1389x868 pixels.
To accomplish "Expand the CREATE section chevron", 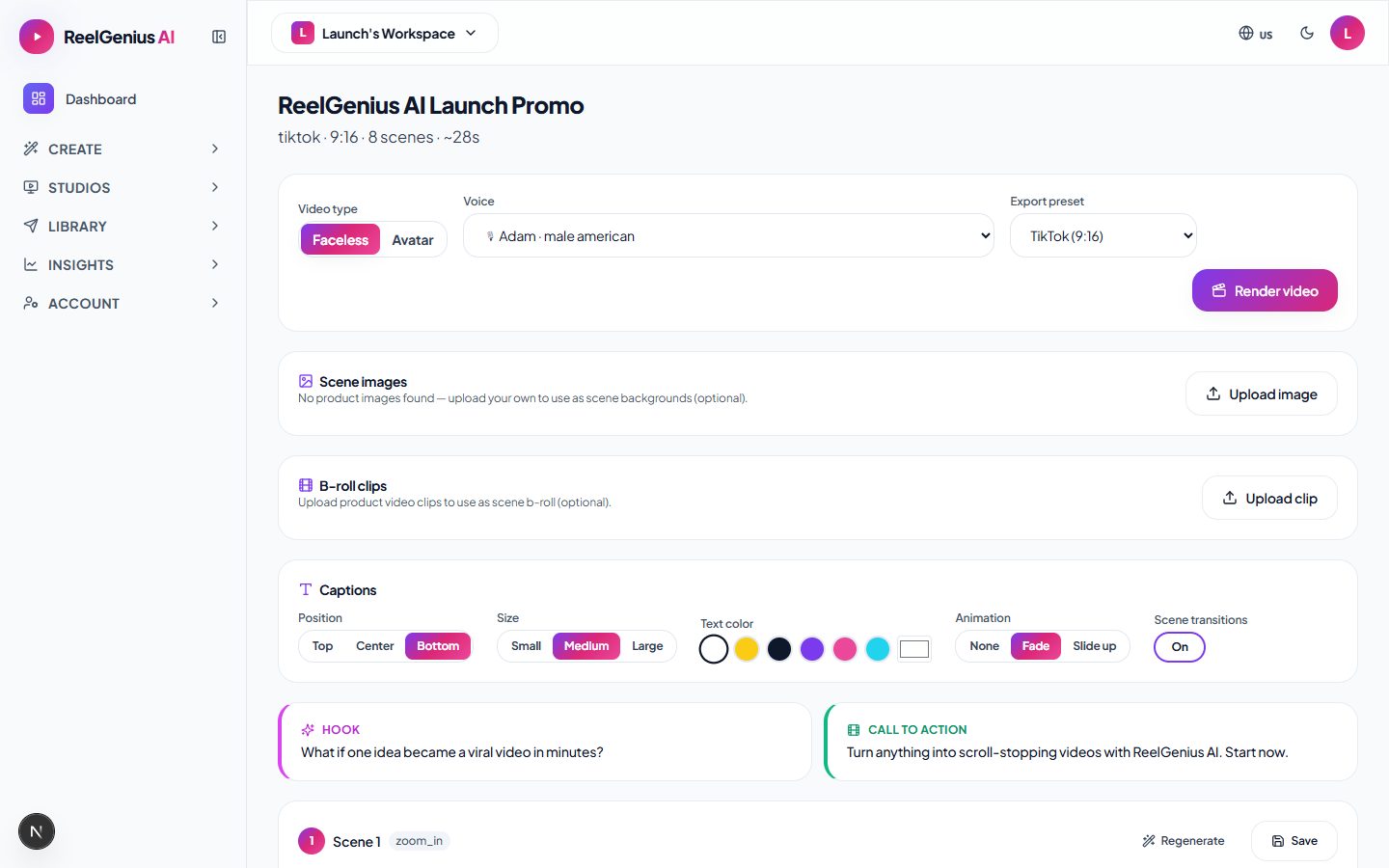I will click(x=215, y=149).
